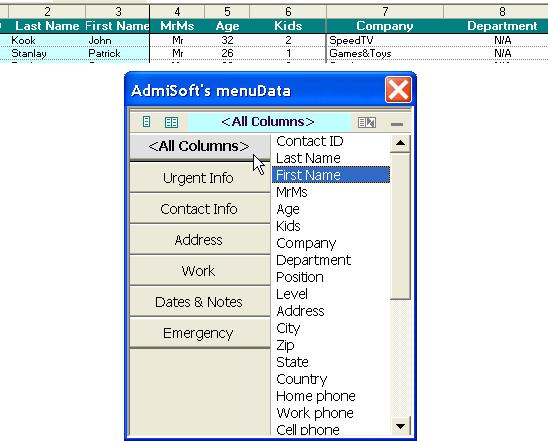Click the hide columns panel icon
This screenshot has width=548, height=441.
367,122
